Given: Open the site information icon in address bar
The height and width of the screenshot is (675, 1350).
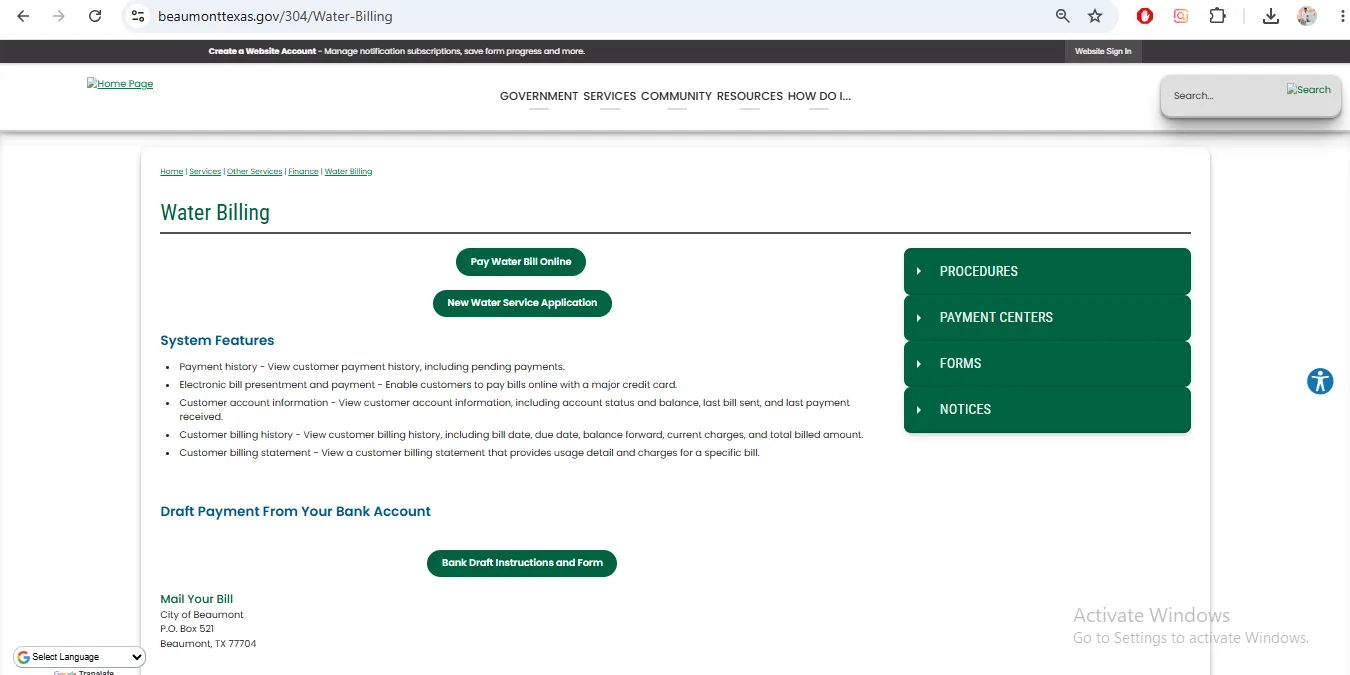Looking at the screenshot, I should coord(138,16).
